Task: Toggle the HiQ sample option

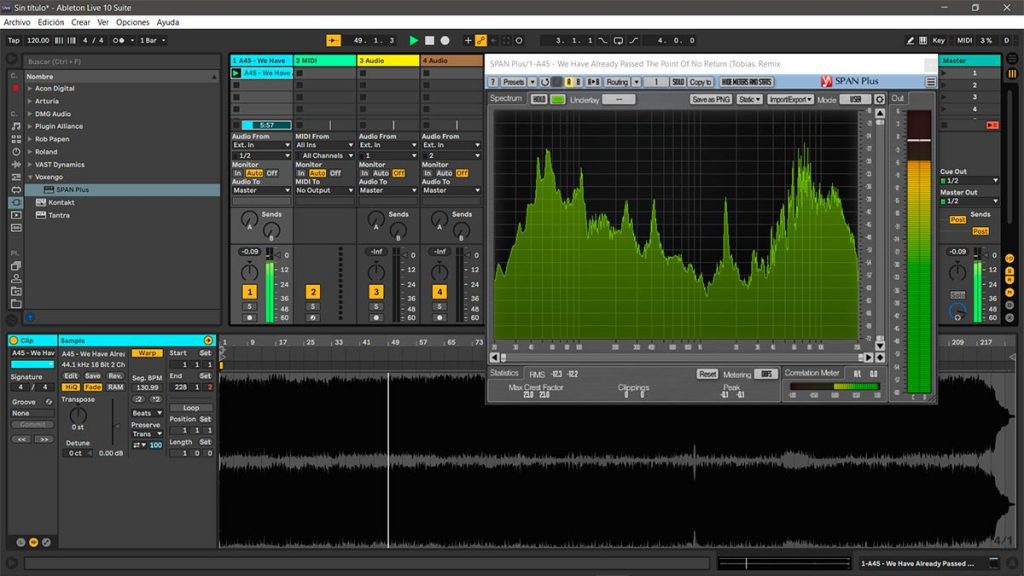Action: coord(70,387)
